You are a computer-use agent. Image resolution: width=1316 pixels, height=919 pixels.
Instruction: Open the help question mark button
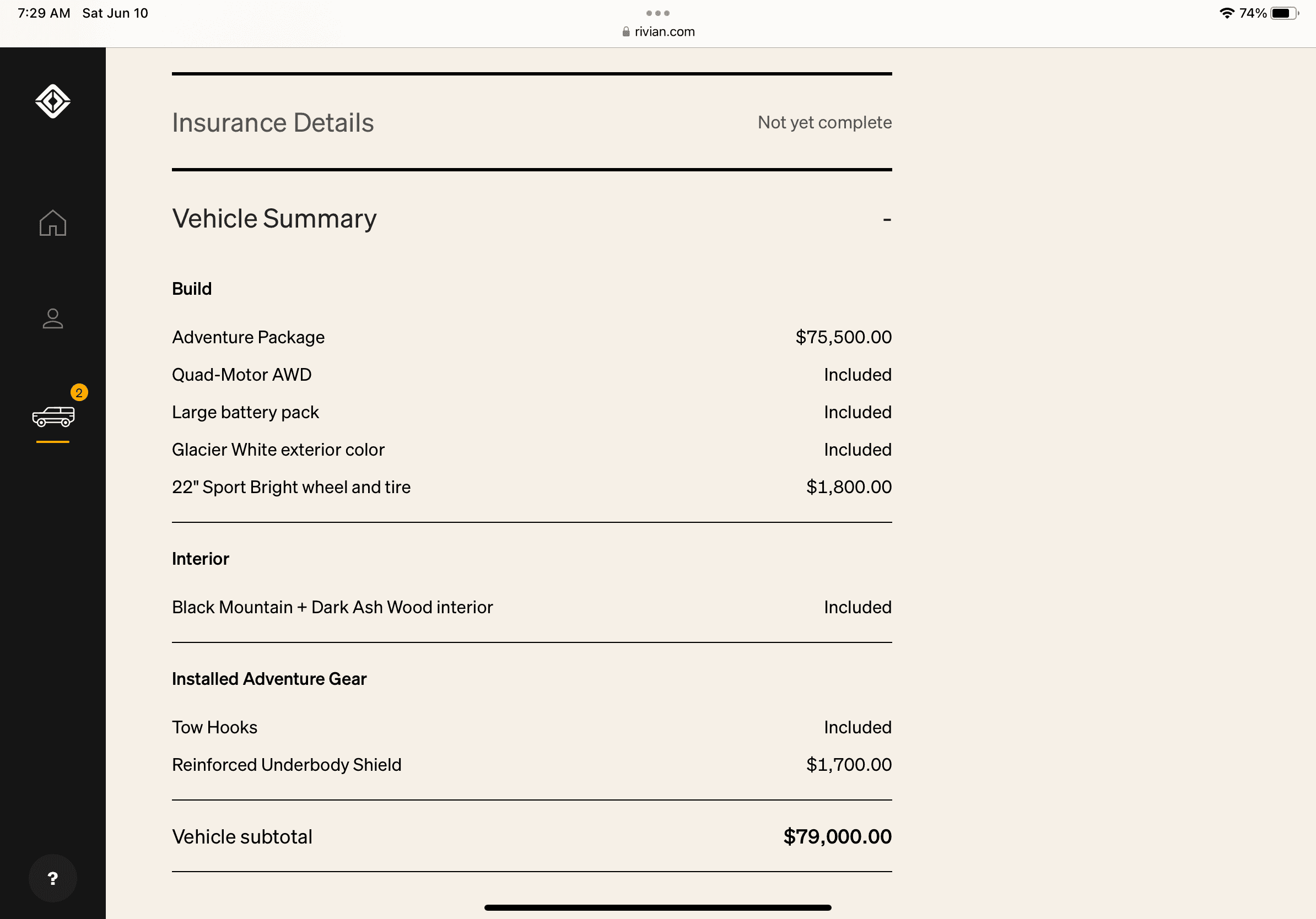point(53,878)
